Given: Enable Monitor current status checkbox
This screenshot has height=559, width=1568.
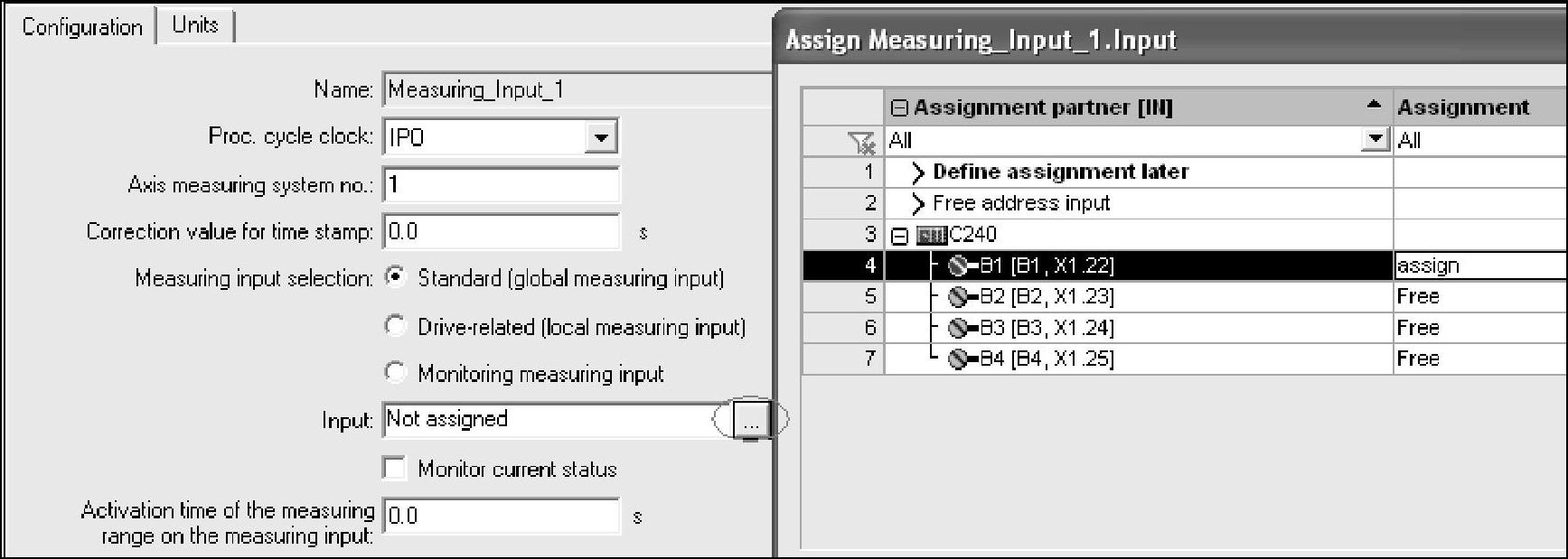Looking at the screenshot, I should point(395,469).
